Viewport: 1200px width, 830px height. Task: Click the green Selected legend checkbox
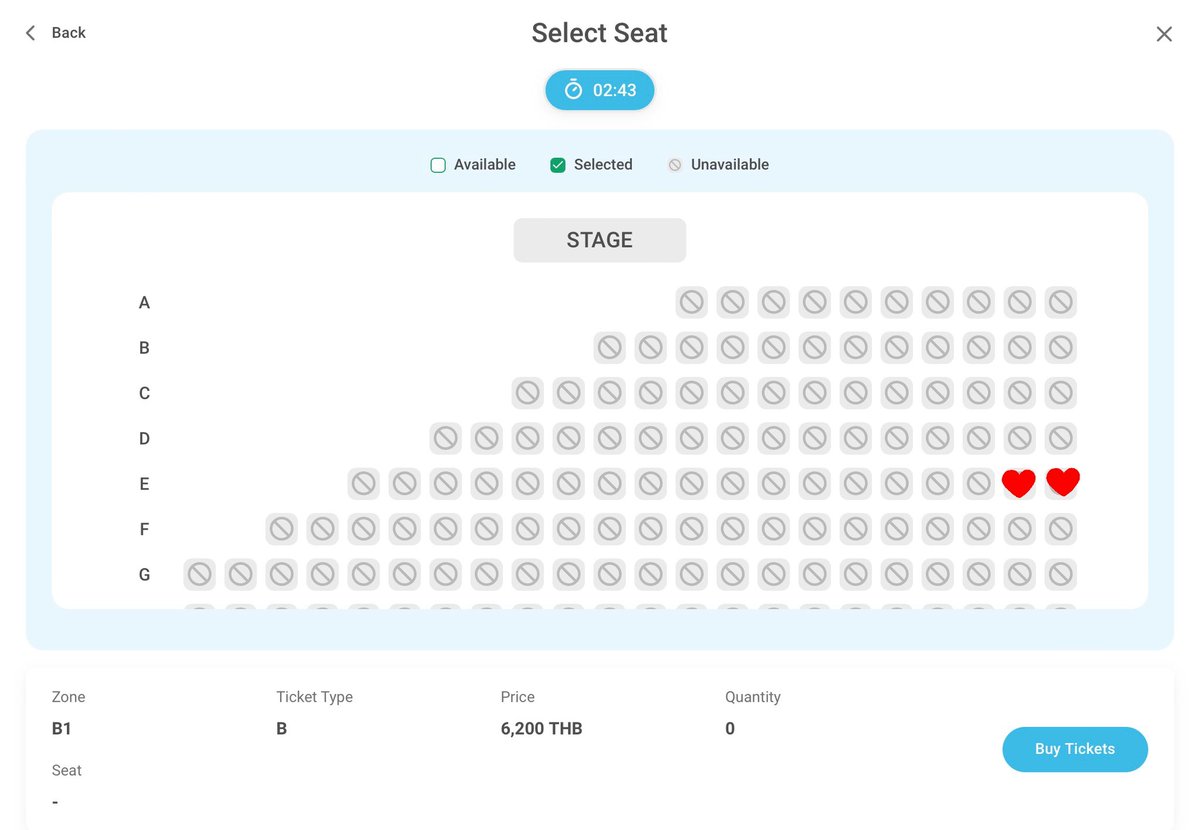point(558,165)
